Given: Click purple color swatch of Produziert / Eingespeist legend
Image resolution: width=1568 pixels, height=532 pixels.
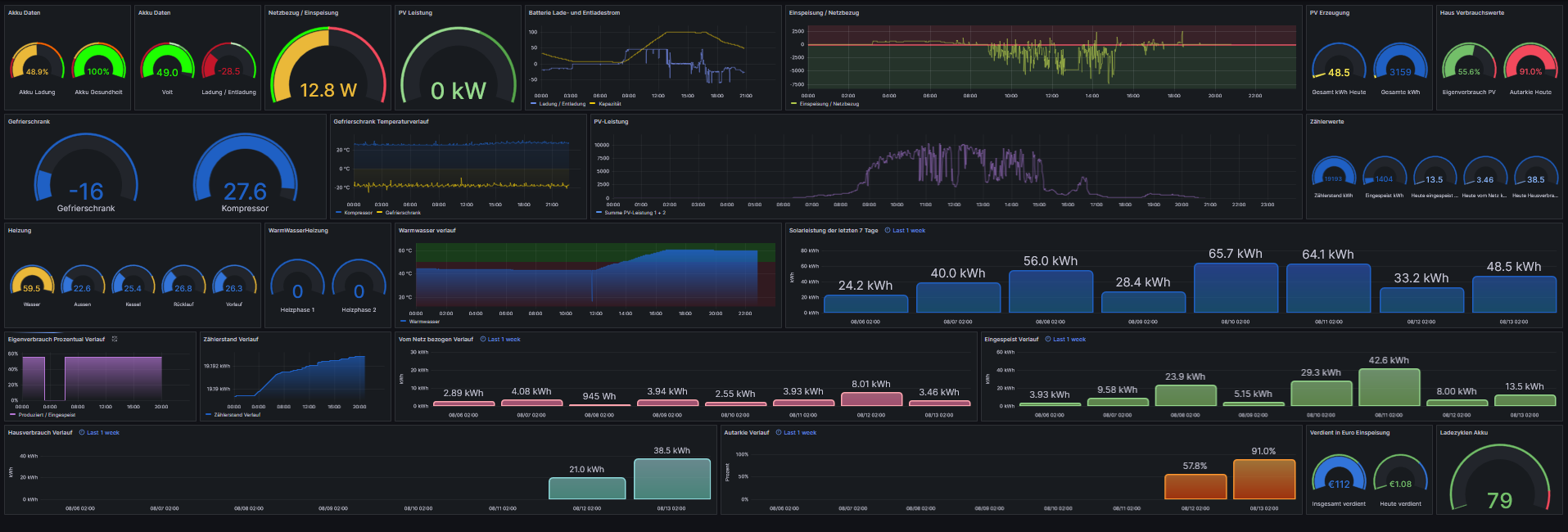Looking at the screenshot, I should [12, 415].
